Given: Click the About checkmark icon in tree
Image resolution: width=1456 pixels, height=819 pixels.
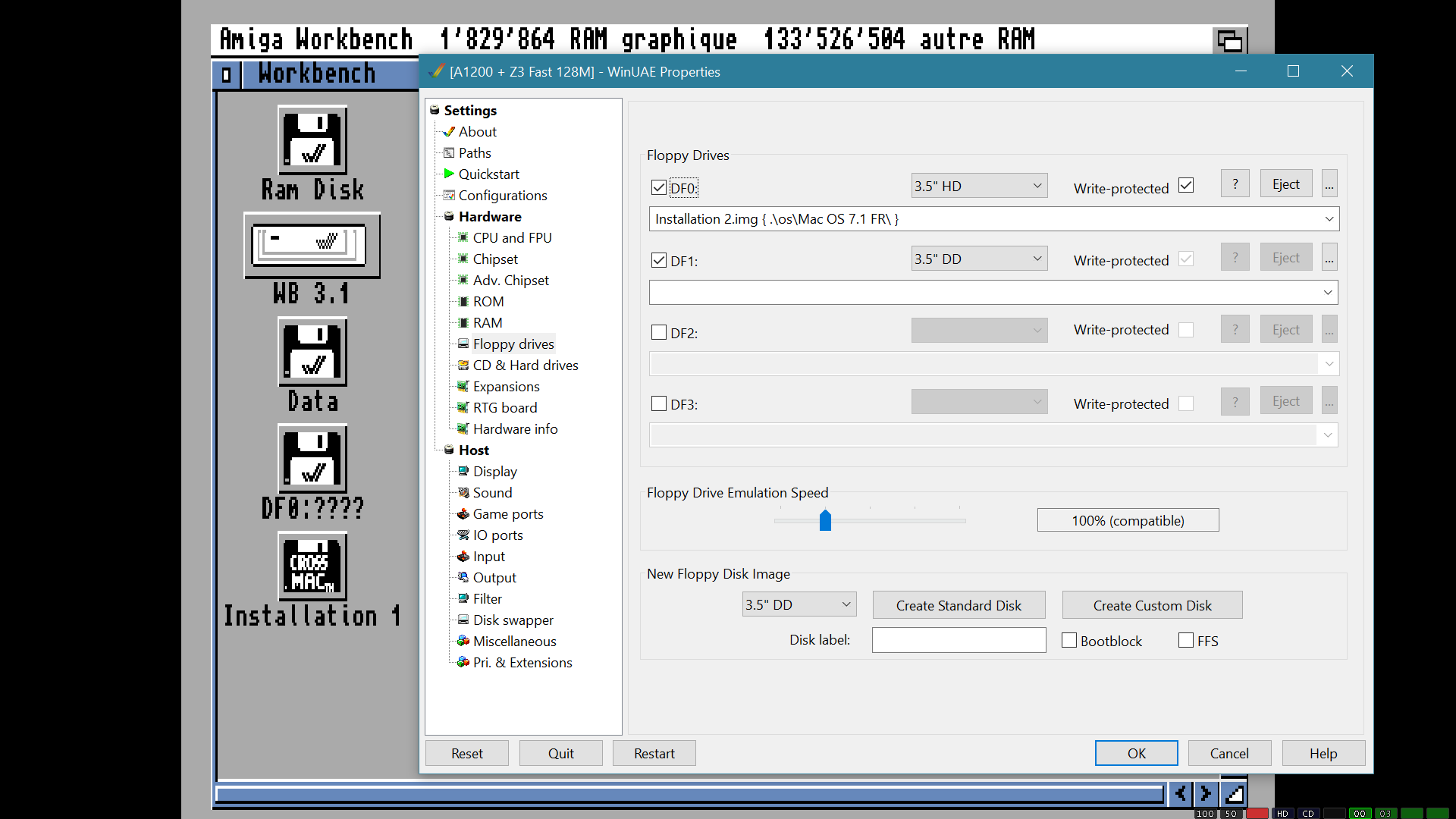Looking at the screenshot, I should click(449, 131).
